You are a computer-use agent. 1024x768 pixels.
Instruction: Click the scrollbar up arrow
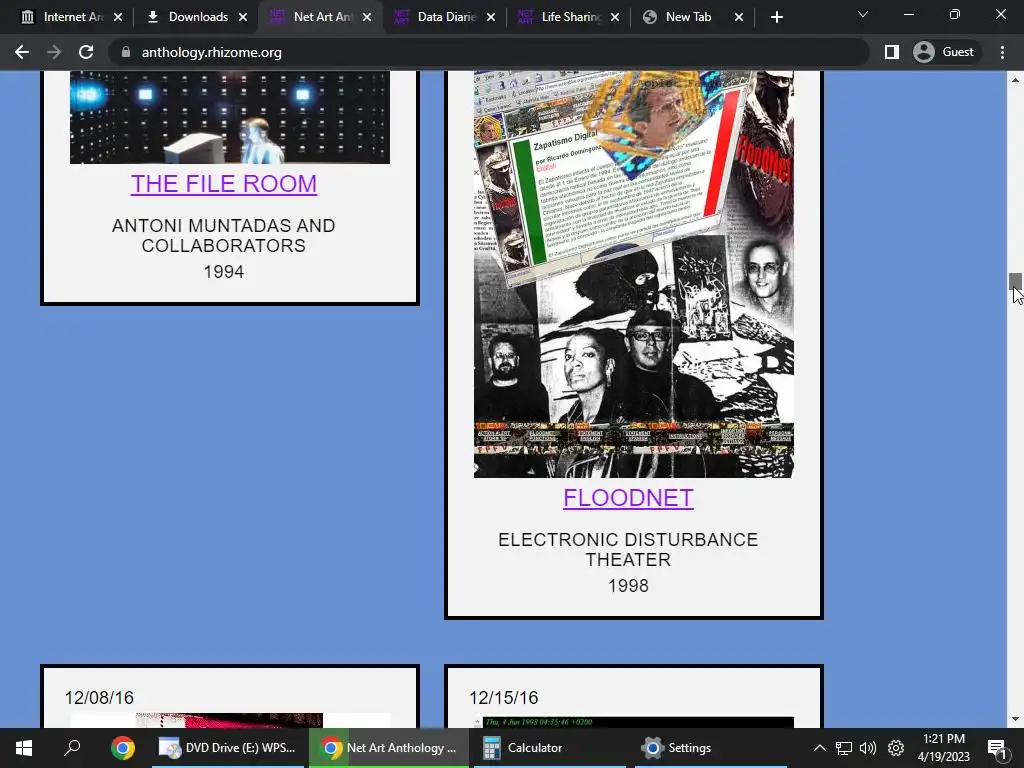pos(1015,80)
